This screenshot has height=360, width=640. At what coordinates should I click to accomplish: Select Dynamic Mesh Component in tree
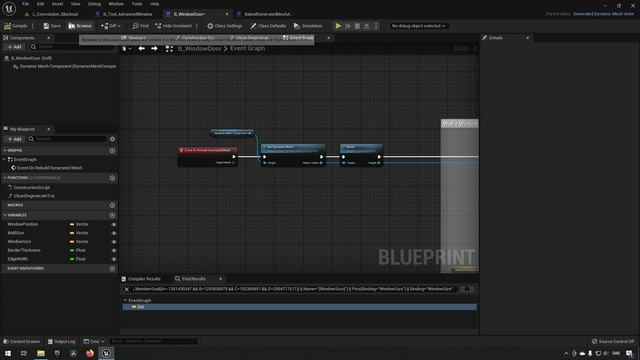[x=68, y=66]
